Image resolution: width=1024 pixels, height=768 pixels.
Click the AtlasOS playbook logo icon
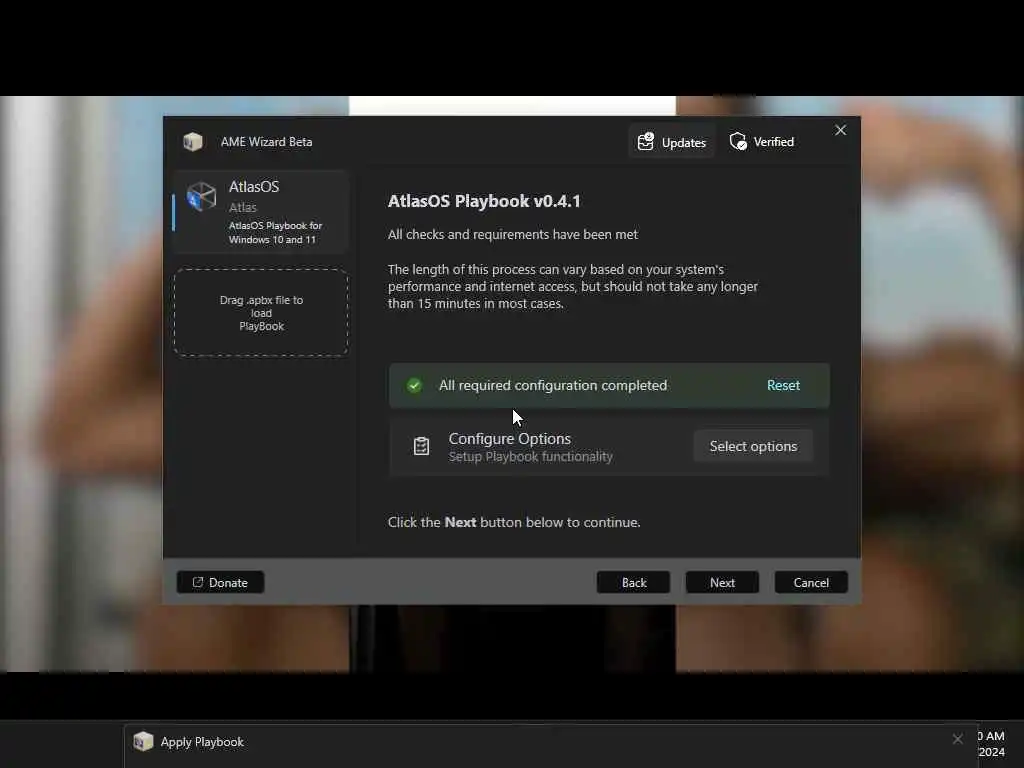pyautogui.click(x=202, y=196)
